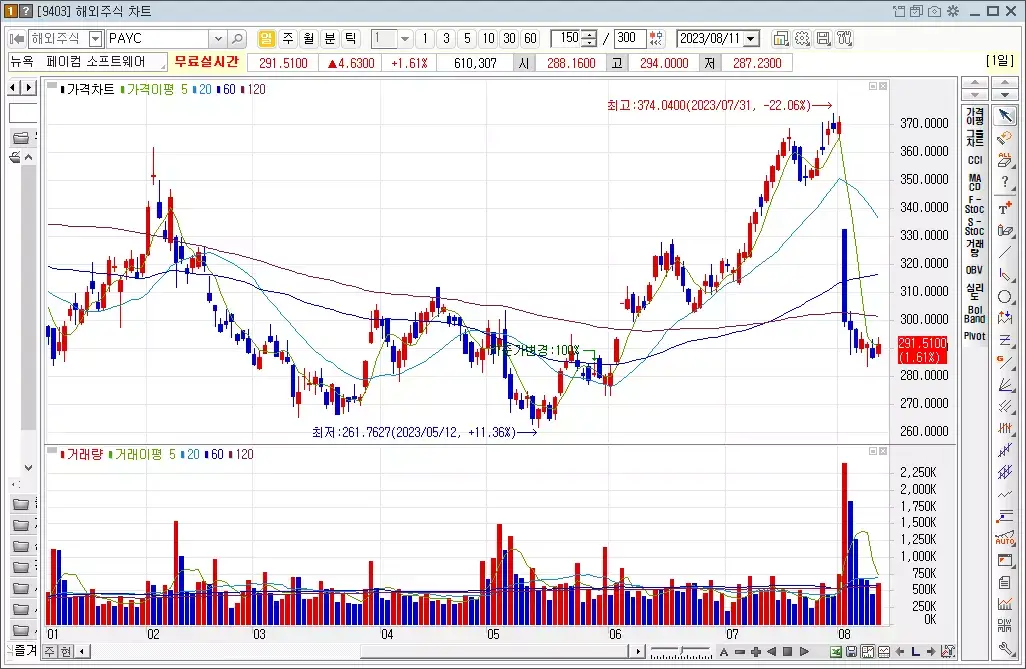
Task: Click the chart layout icon after the date field
Action: [781, 39]
